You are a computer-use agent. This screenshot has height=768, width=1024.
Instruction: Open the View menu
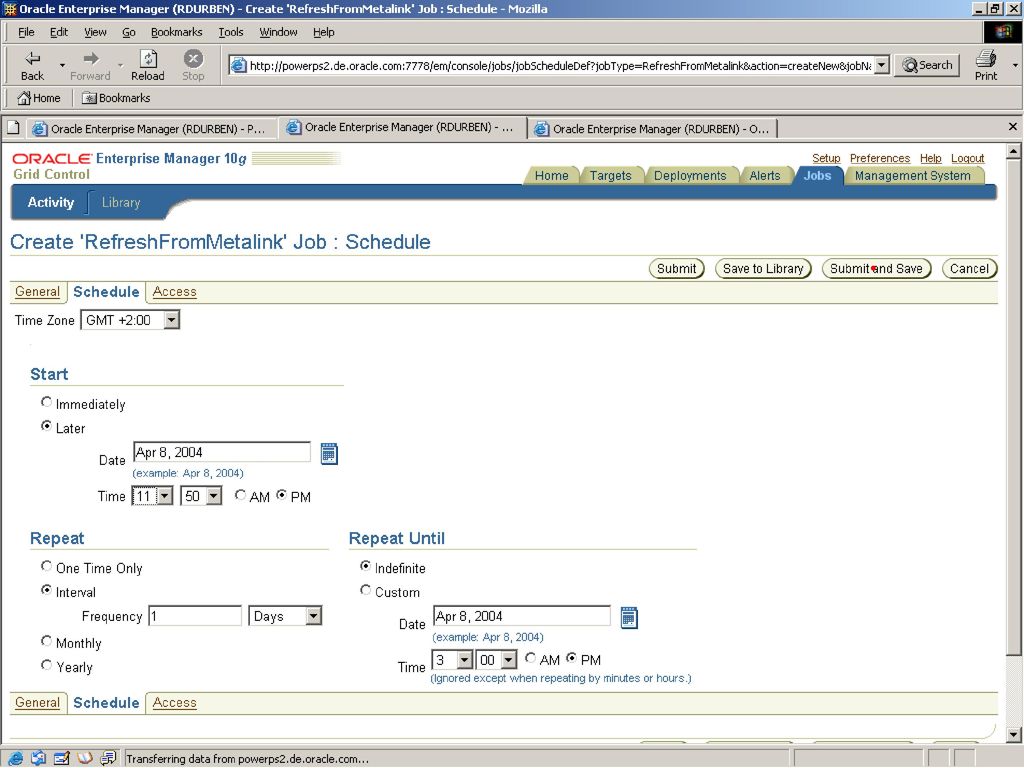pyautogui.click(x=95, y=32)
